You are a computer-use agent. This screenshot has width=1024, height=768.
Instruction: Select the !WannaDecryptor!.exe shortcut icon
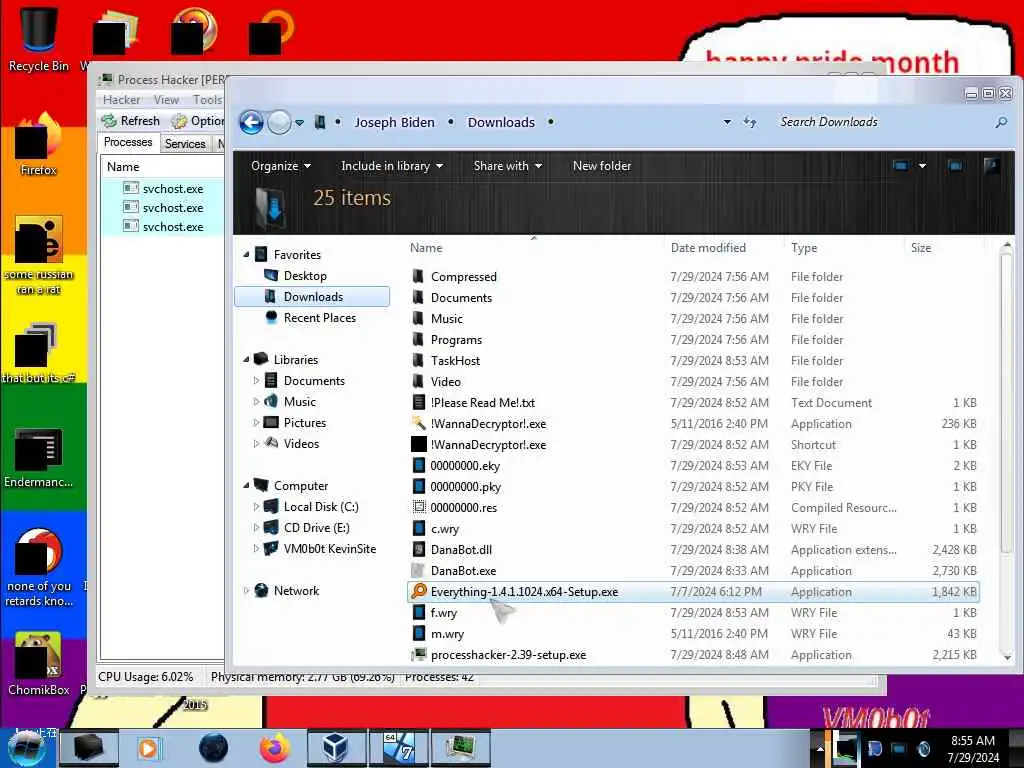419,445
